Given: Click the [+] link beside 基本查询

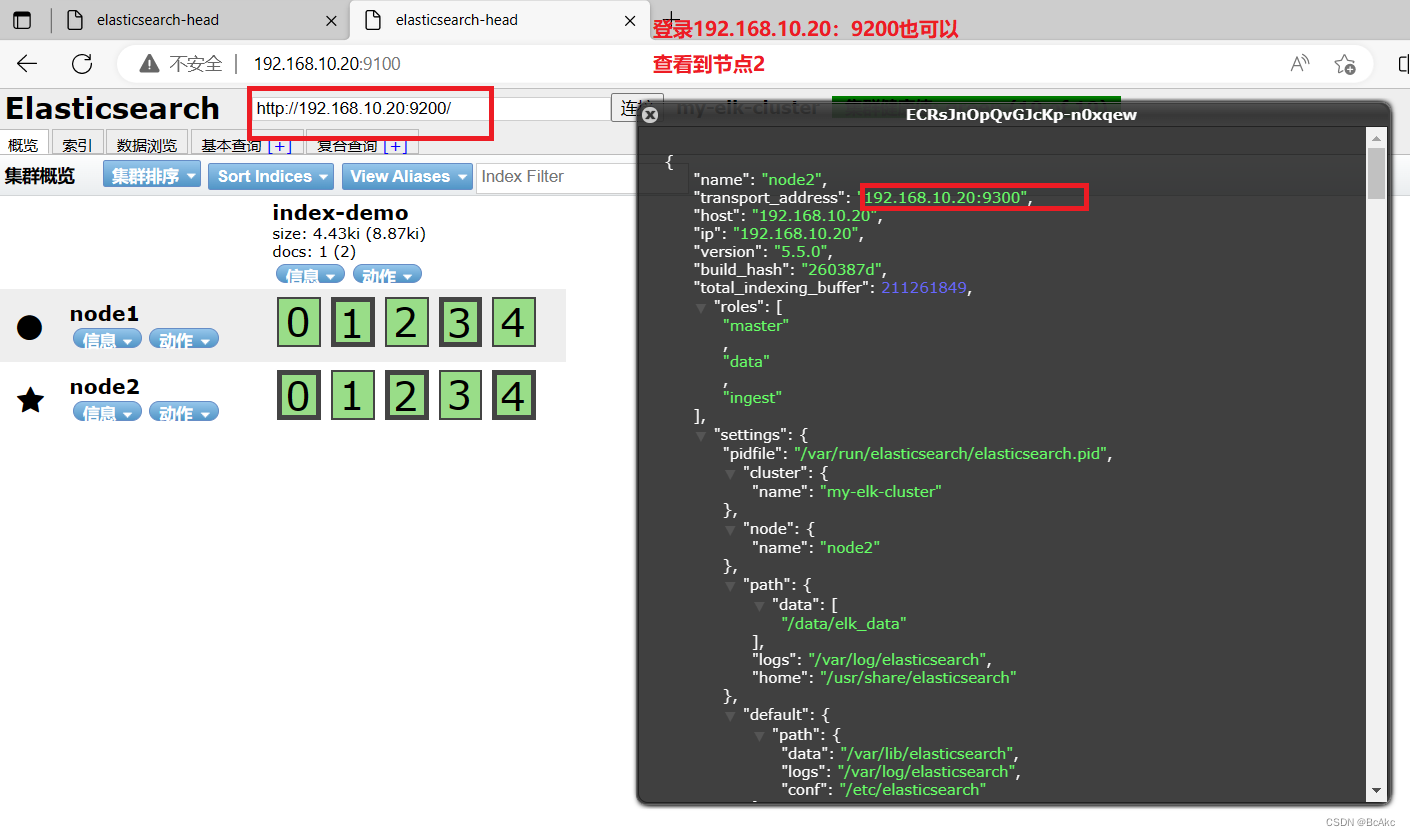Looking at the screenshot, I should [279, 146].
